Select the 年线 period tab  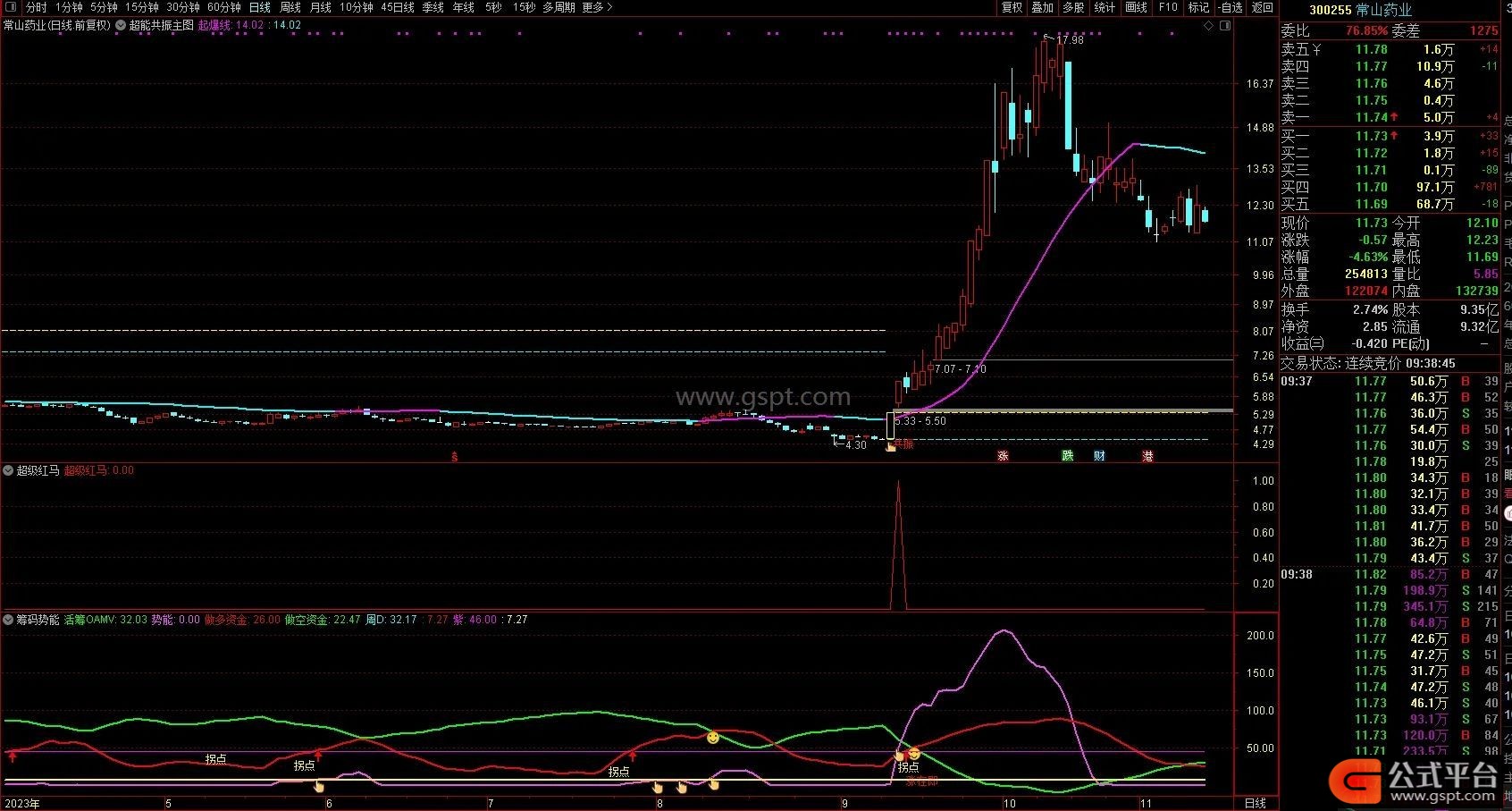tap(464, 7)
